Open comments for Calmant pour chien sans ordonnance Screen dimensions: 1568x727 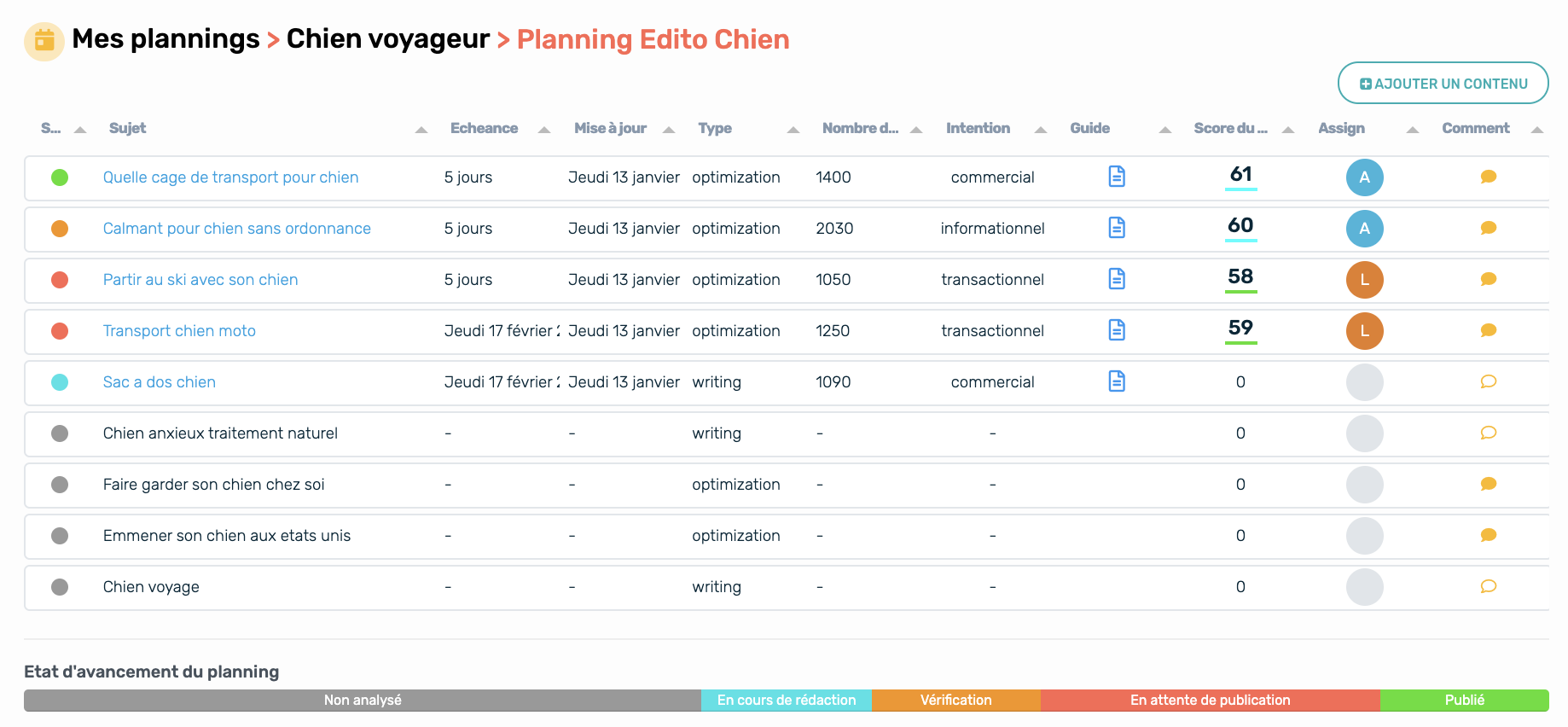click(1489, 228)
